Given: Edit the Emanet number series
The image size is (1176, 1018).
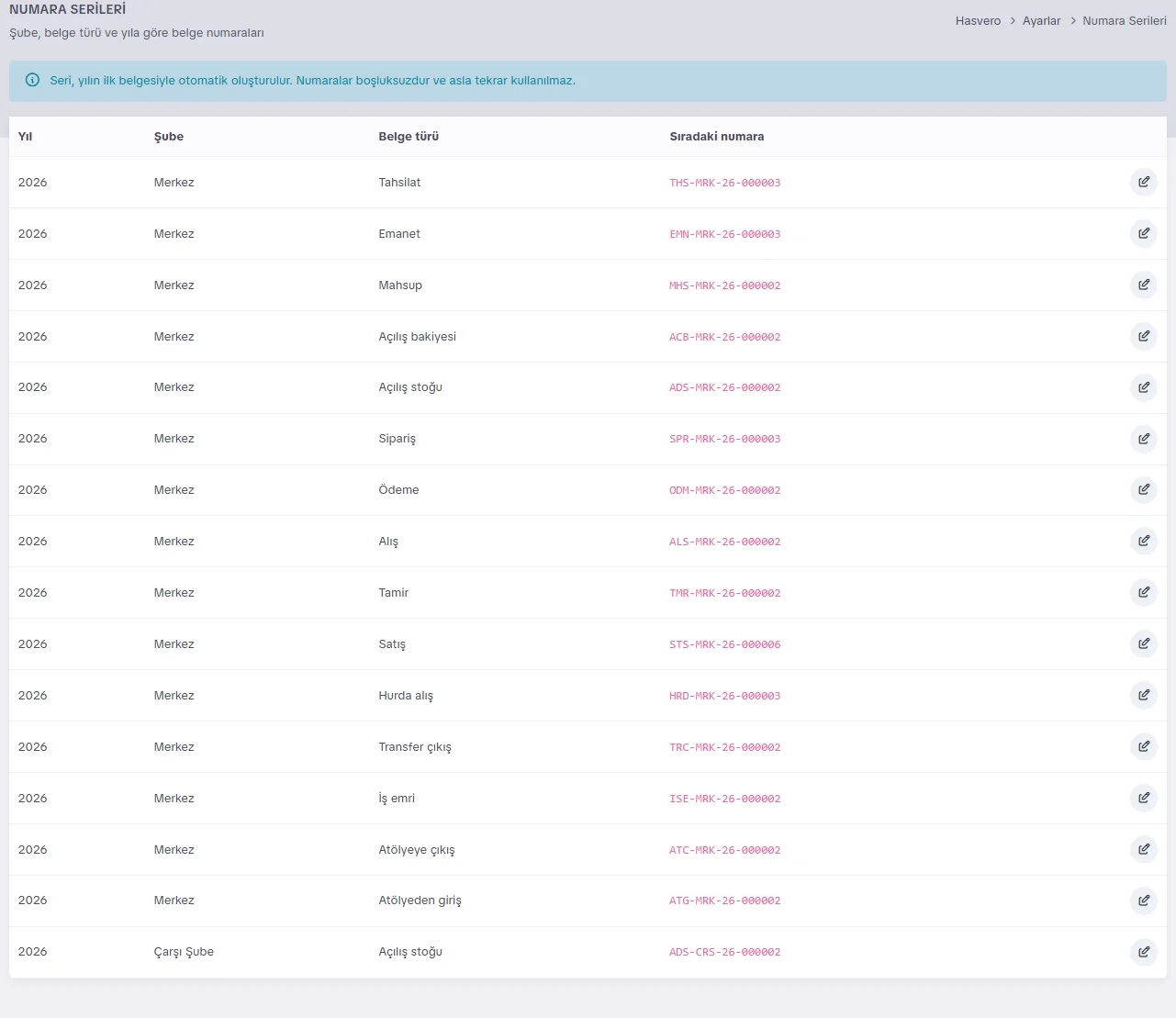Looking at the screenshot, I should [1143, 233].
